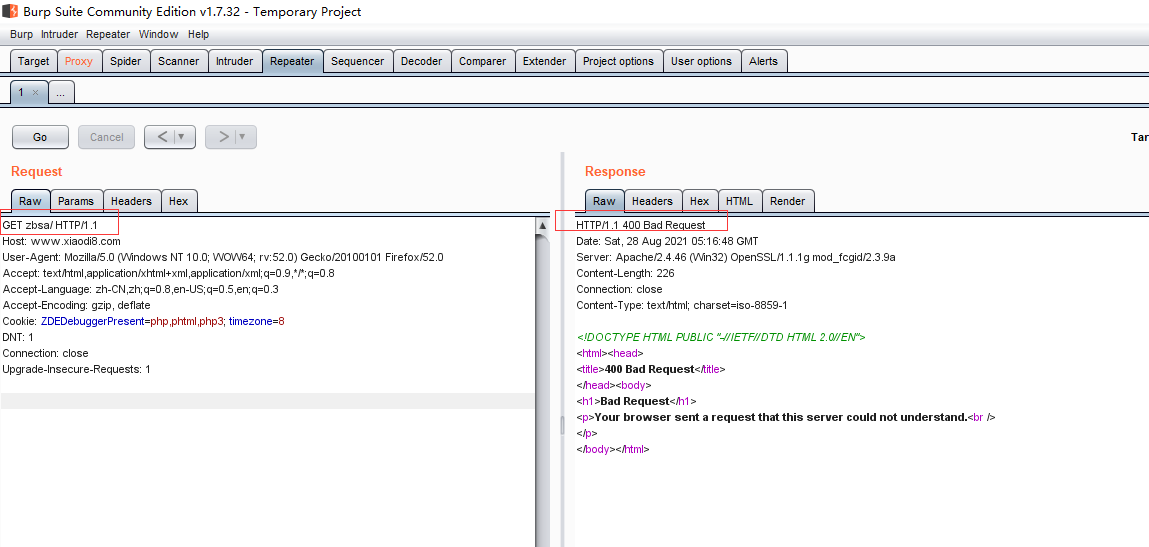
Task: Switch to the Target tab
Action: [34, 62]
